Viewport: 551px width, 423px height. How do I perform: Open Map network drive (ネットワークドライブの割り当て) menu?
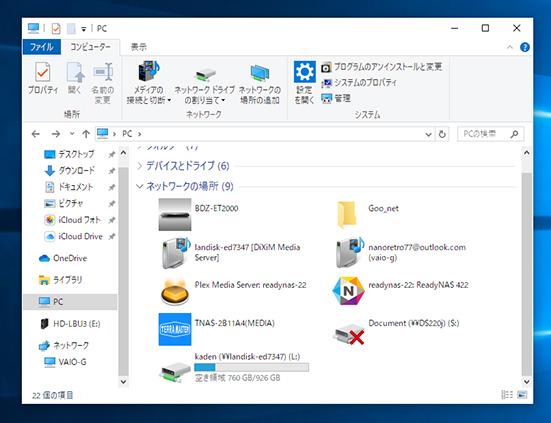(x=205, y=86)
